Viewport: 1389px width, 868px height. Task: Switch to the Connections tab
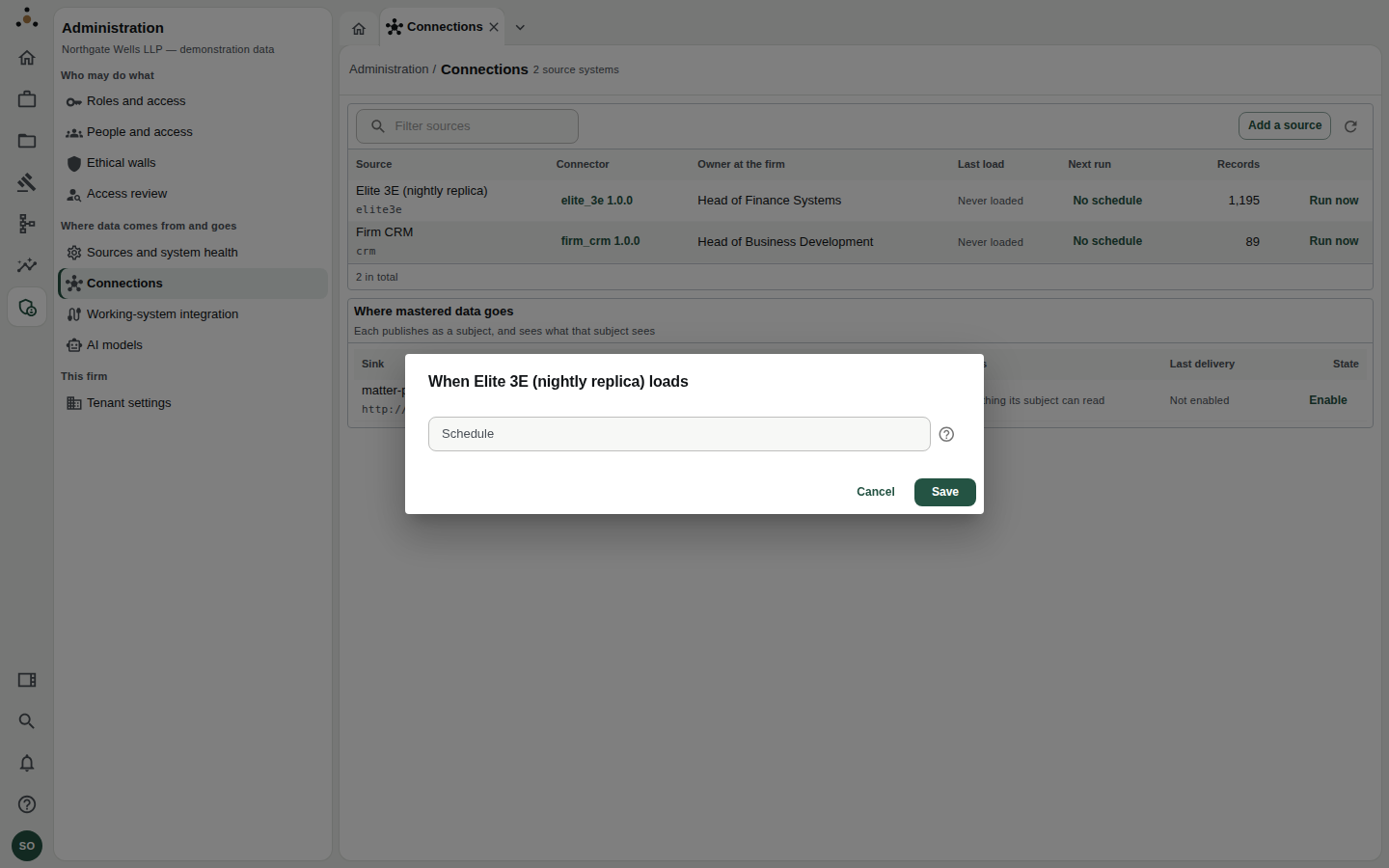coord(444,27)
